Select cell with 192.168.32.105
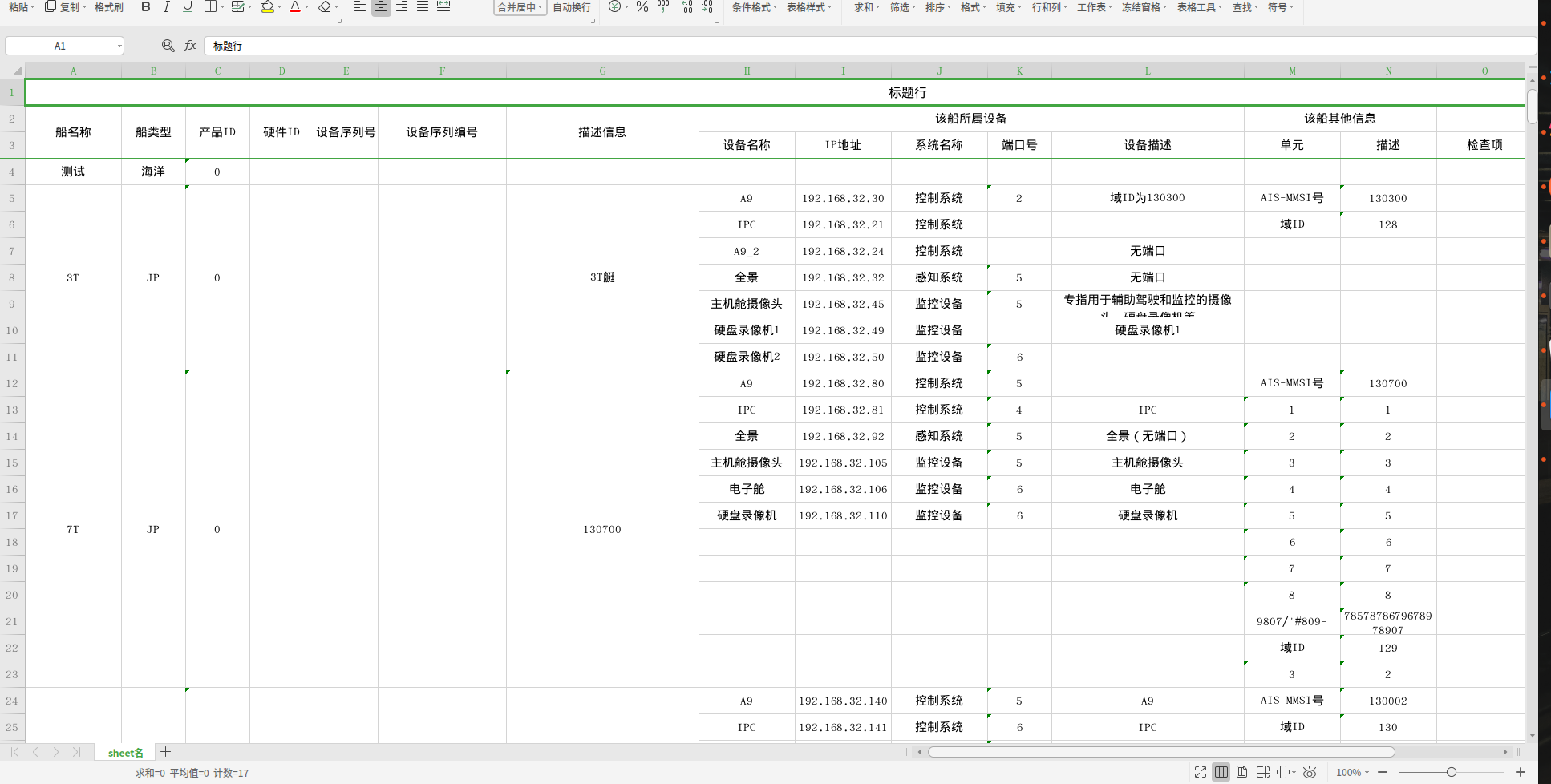Viewport: 1551px width, 784px height. coord(843,463)
